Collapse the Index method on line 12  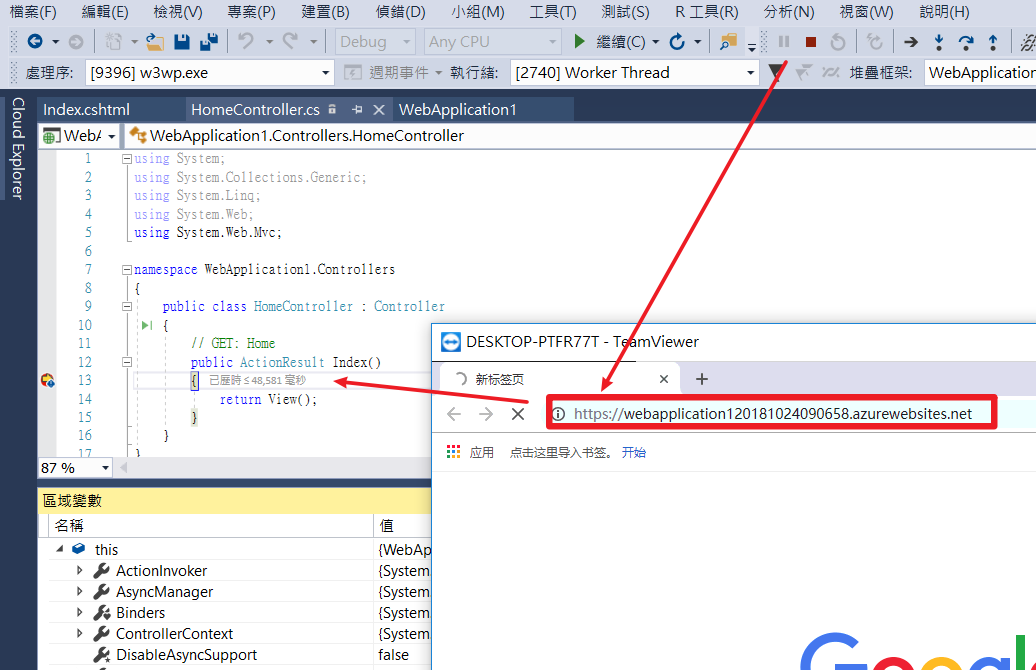click(x=126, y=361)
